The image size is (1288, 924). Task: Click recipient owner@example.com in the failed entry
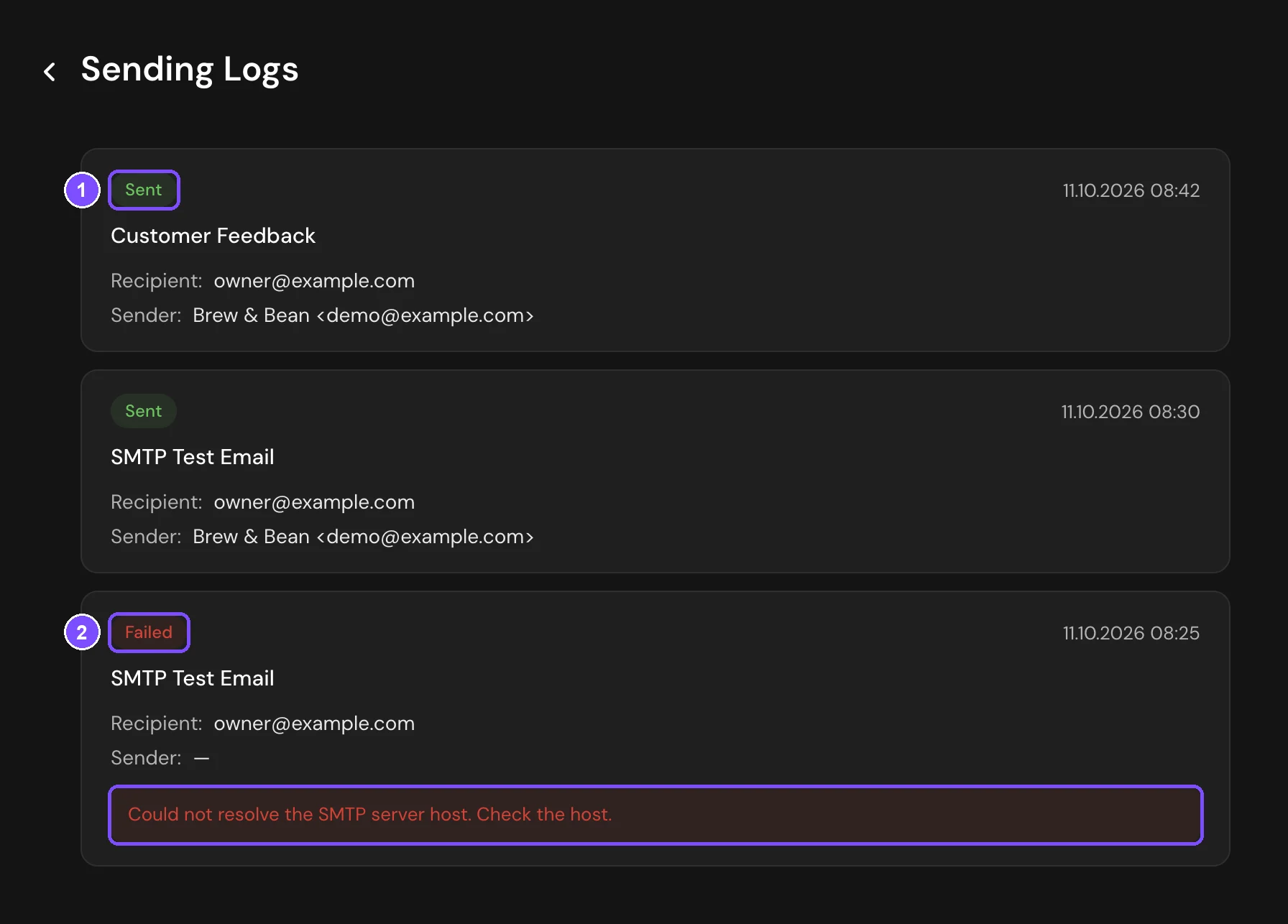click(314, 724)
